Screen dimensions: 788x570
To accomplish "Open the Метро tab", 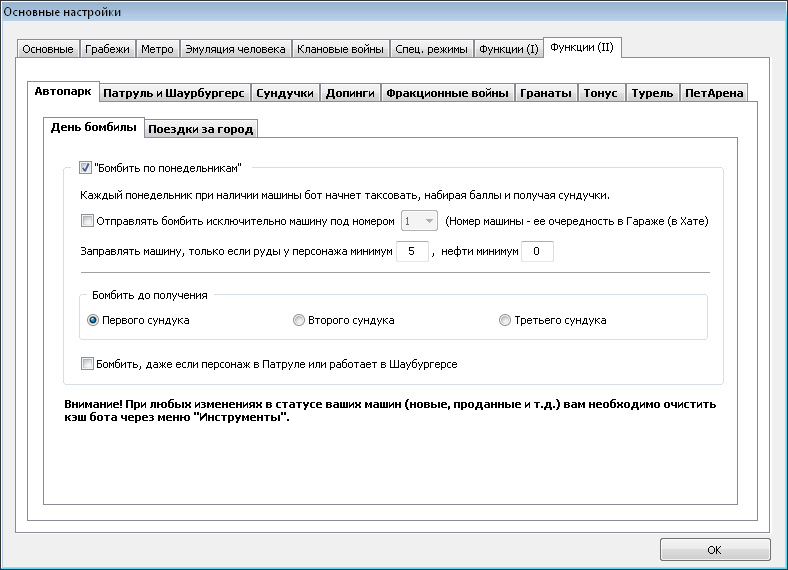I will click(157, 49).
